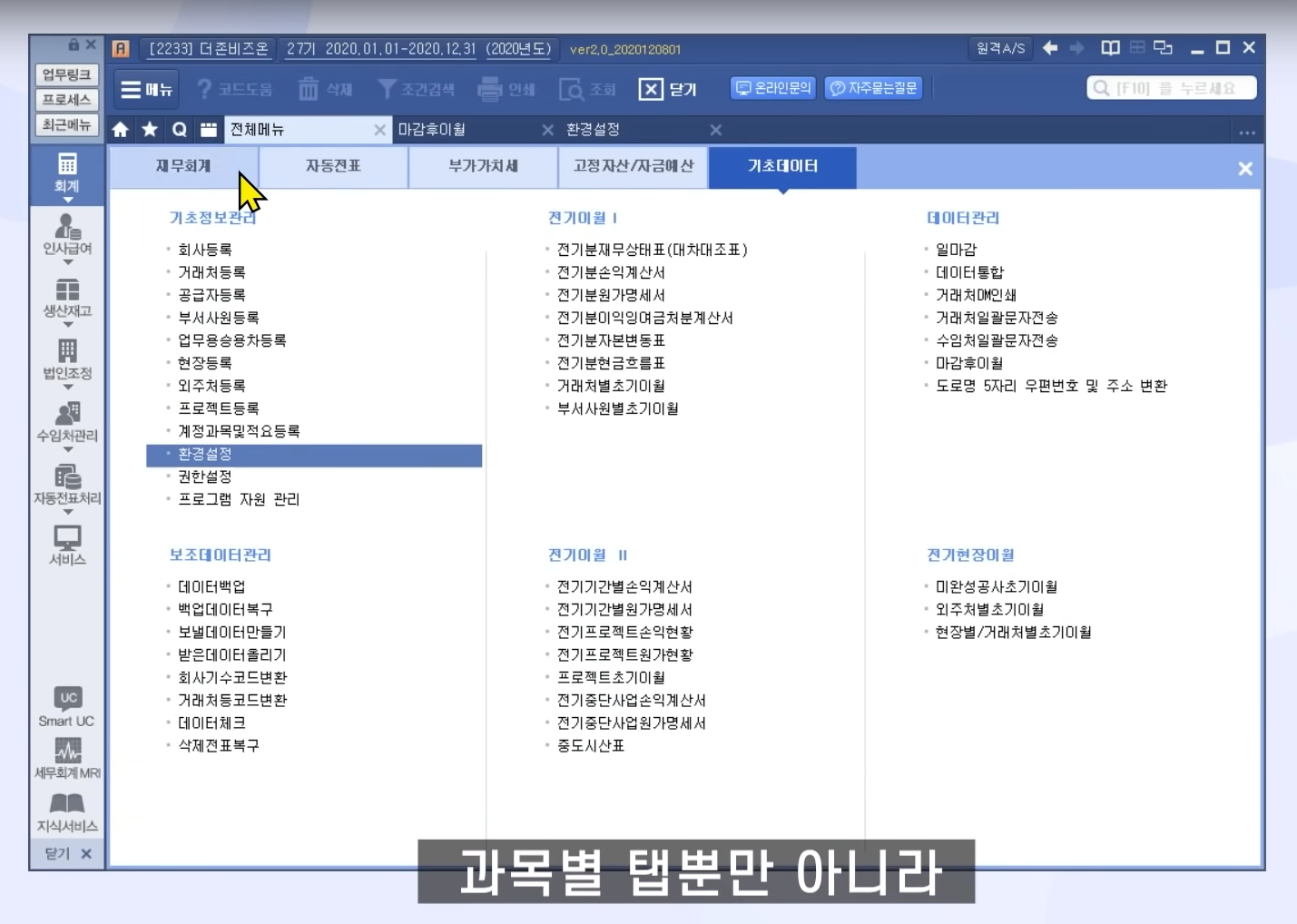
Task: Switch to the 재무회계 tab
Action: coord(183,166)
